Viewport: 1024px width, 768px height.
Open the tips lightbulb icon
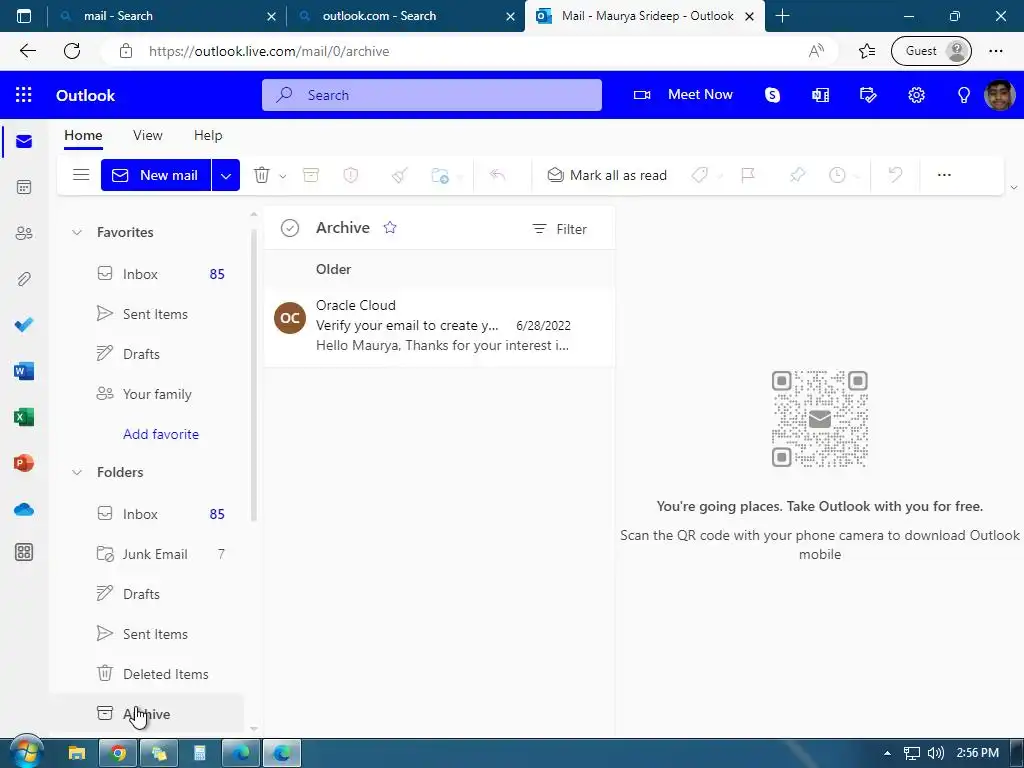(x=963, y=95)
